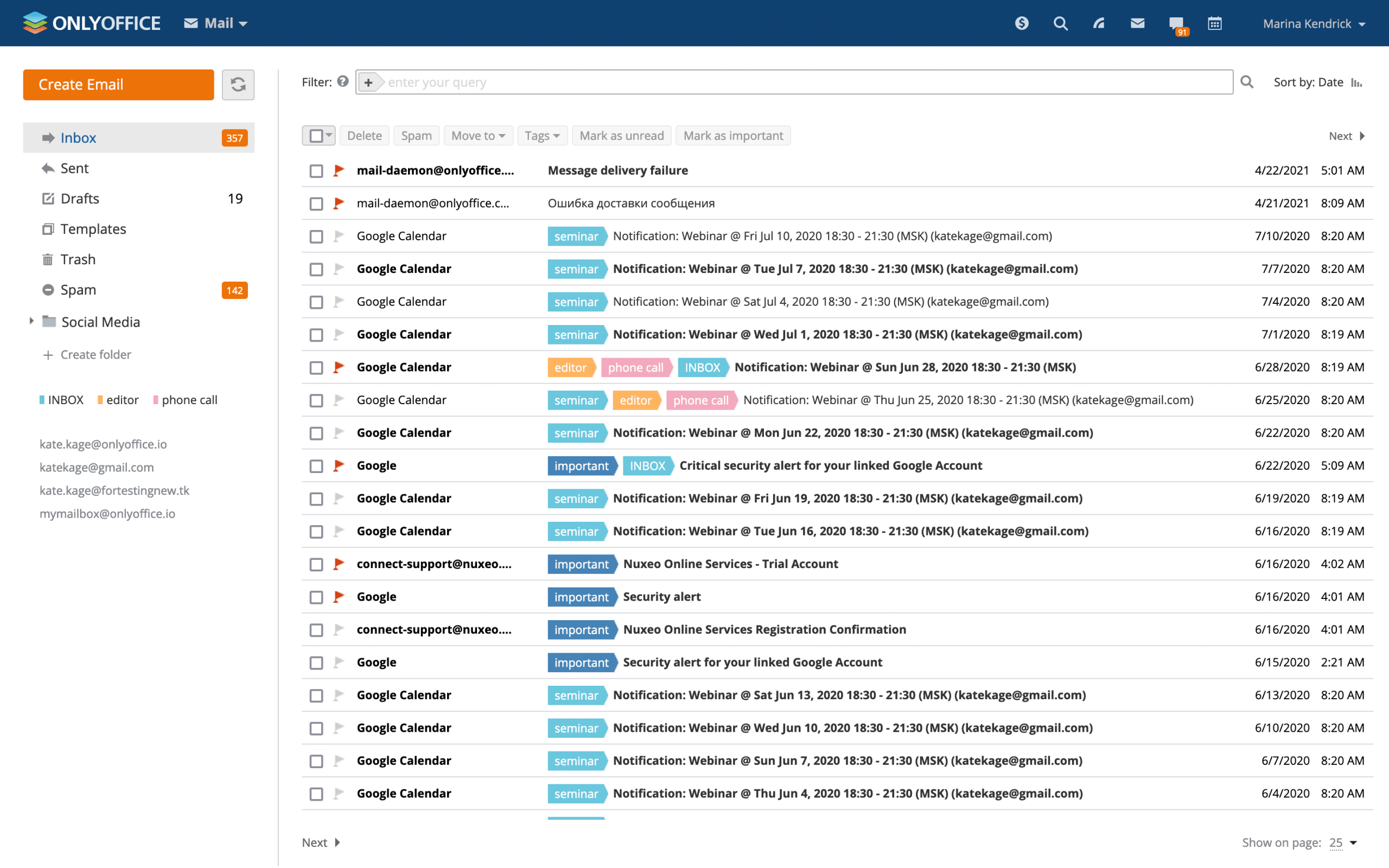Refresh the mailbox with the sync icon
The width and height of the screenshot is (1389, 868).
(x=238, y=85)
